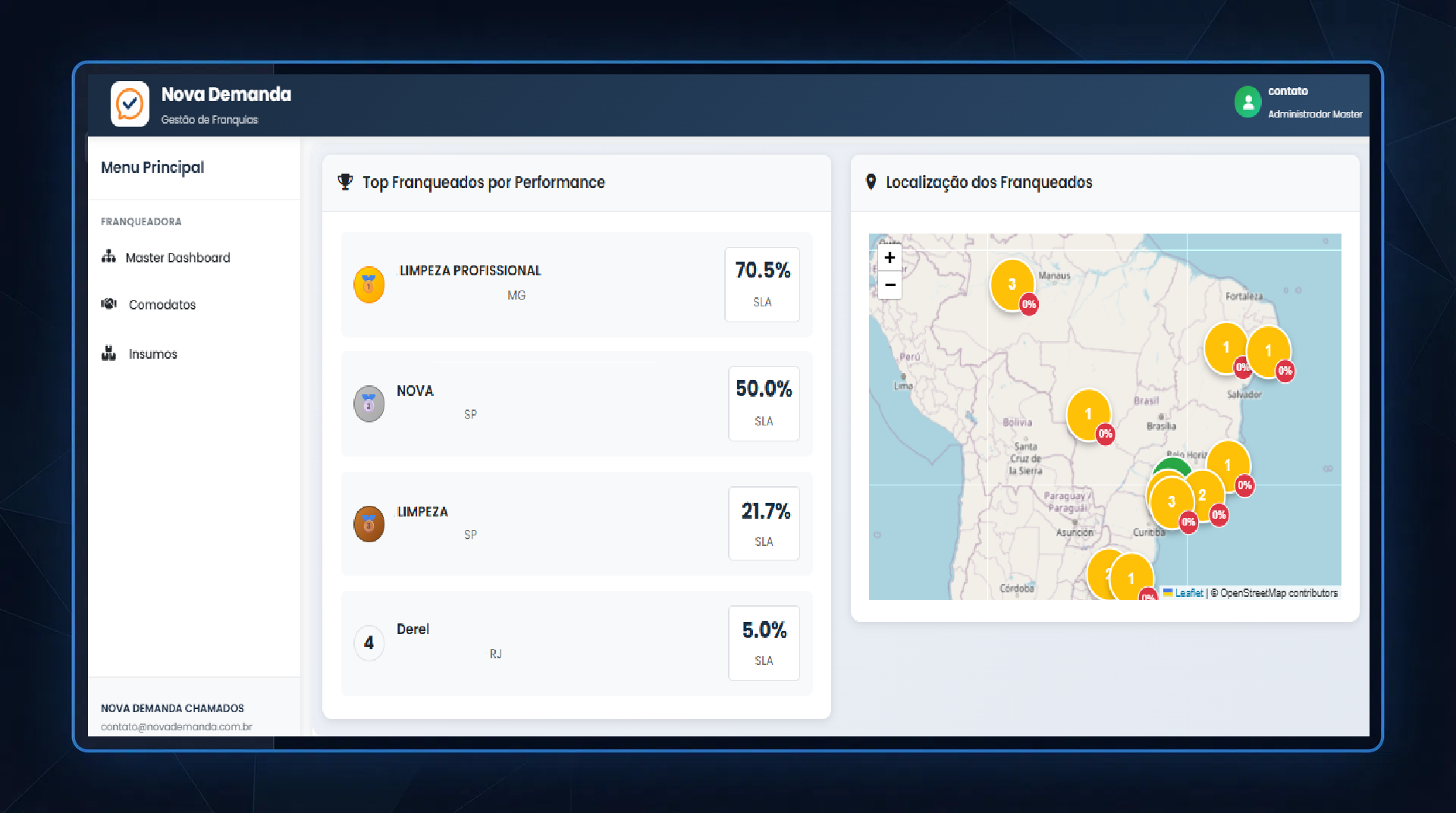
Task: Click the 70.5% SLA value box
Action: coord(762,284)
